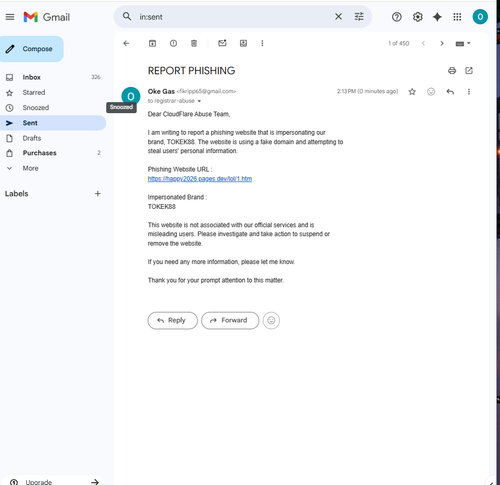Open the main menu hamburger icon
The width and height of the screenshot is (500, 485).
(10, 17)
